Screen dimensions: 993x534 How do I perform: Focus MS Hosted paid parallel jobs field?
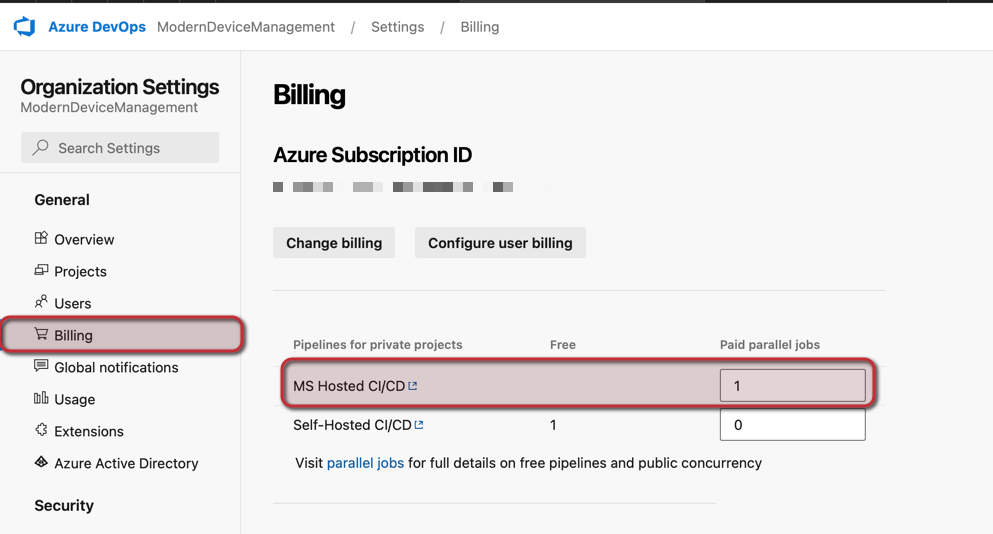click(792, 386)
